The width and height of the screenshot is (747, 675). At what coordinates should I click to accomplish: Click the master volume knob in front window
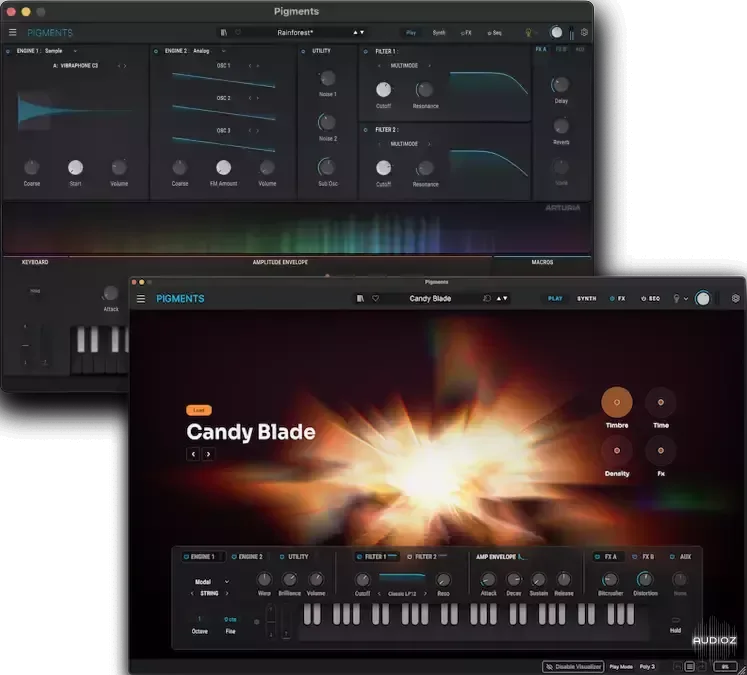click(x=703, y=299)
